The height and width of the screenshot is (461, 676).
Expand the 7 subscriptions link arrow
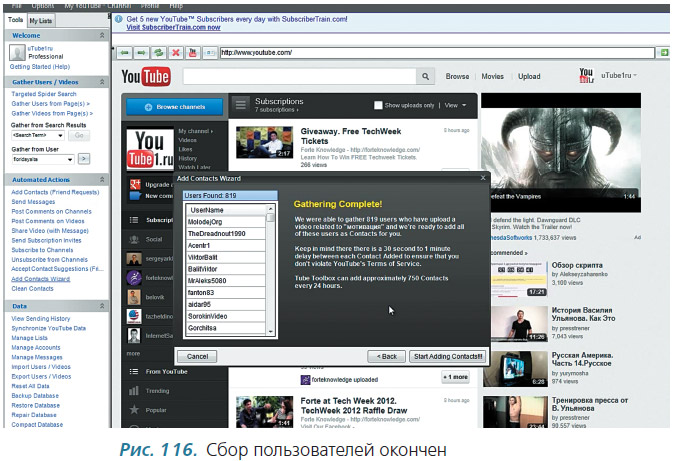coord(297,110)
